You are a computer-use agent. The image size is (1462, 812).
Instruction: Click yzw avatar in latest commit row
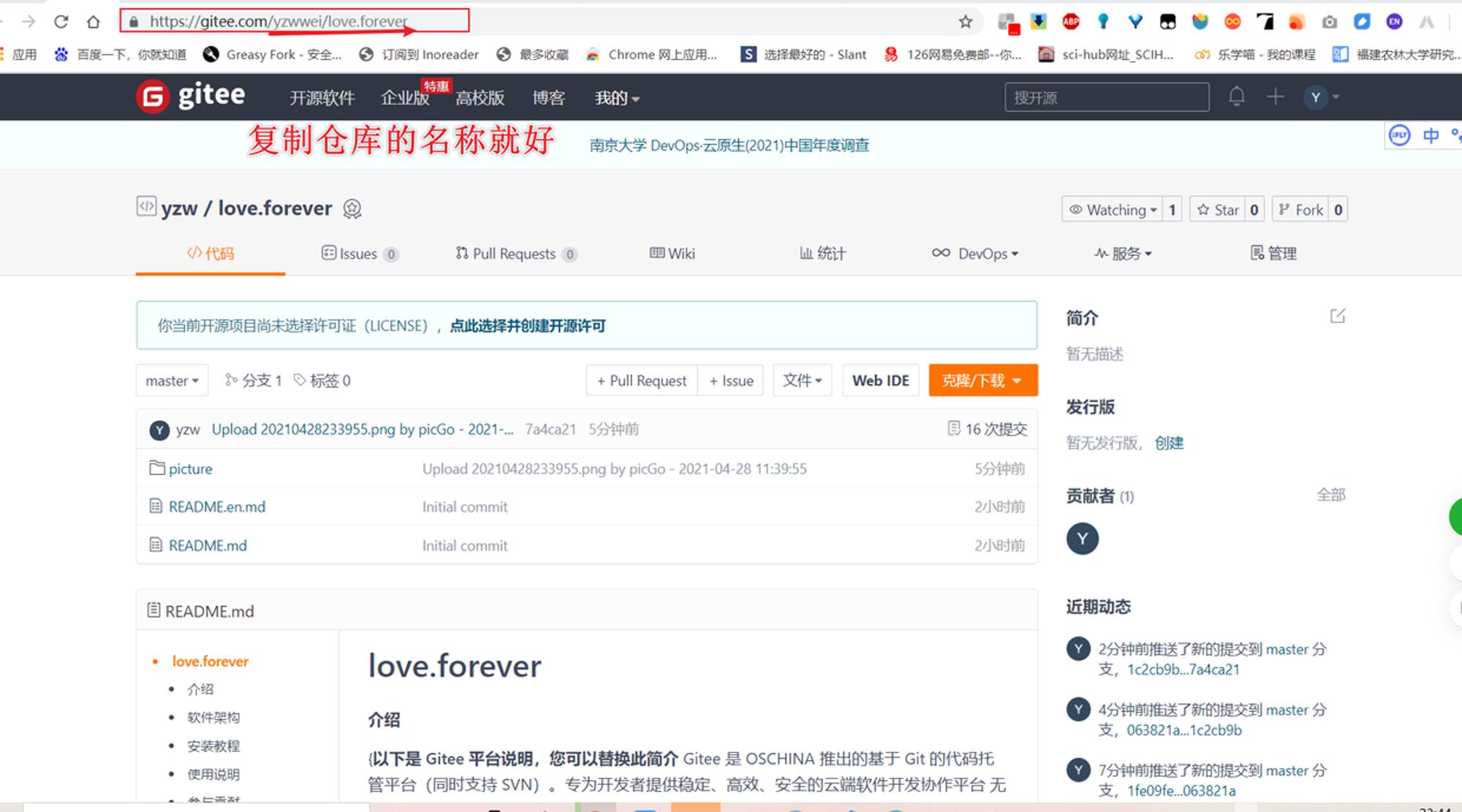click(159, 430)
